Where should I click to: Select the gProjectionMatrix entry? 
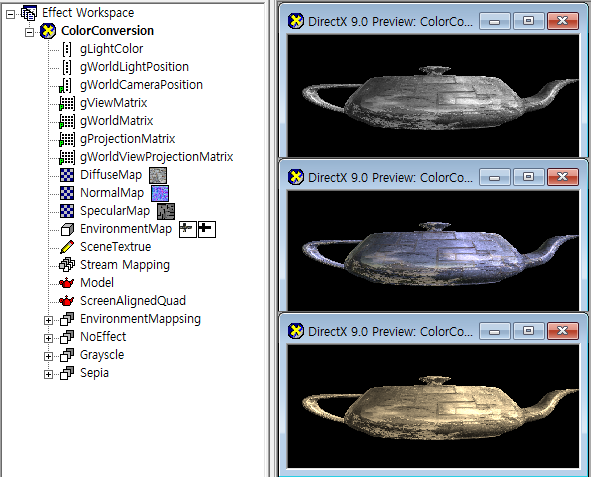pyautogui.click(x=127, y=139)
